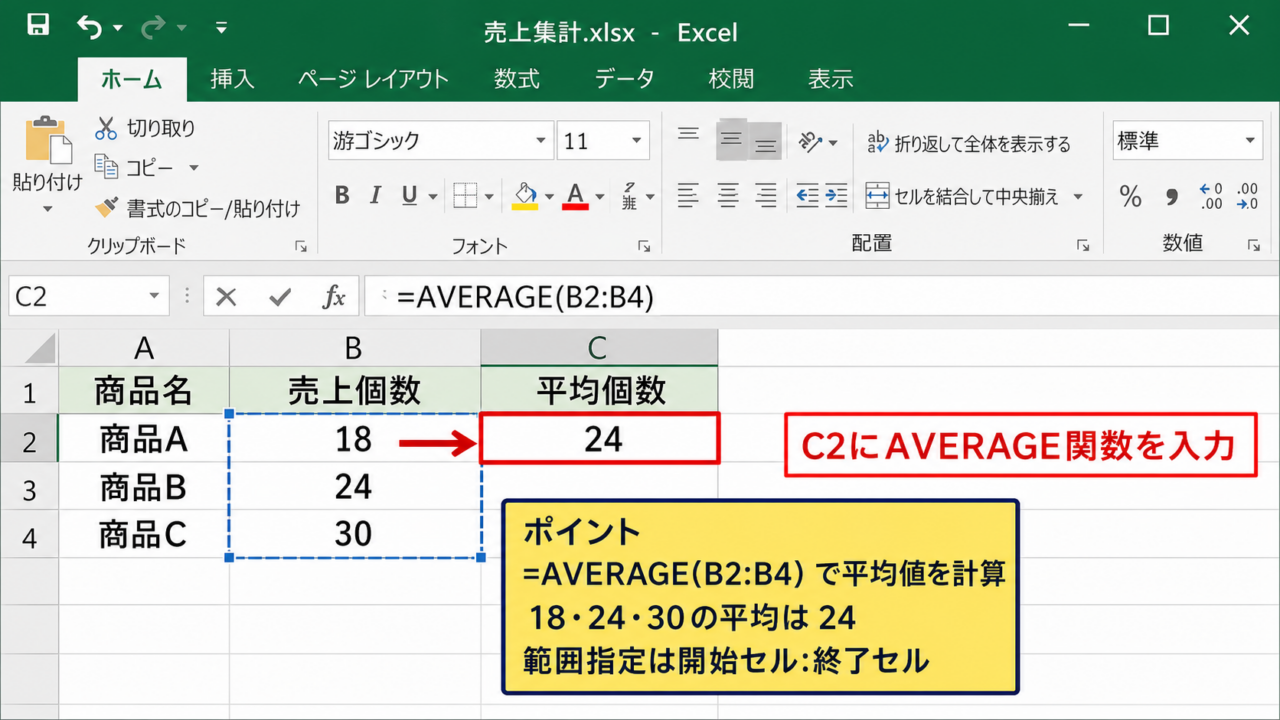Screen dimensions: 1280x720
Task: Click the Paste clipboard icon (貼り付け)
Action: pyautogui.click(x=47, y=141)
